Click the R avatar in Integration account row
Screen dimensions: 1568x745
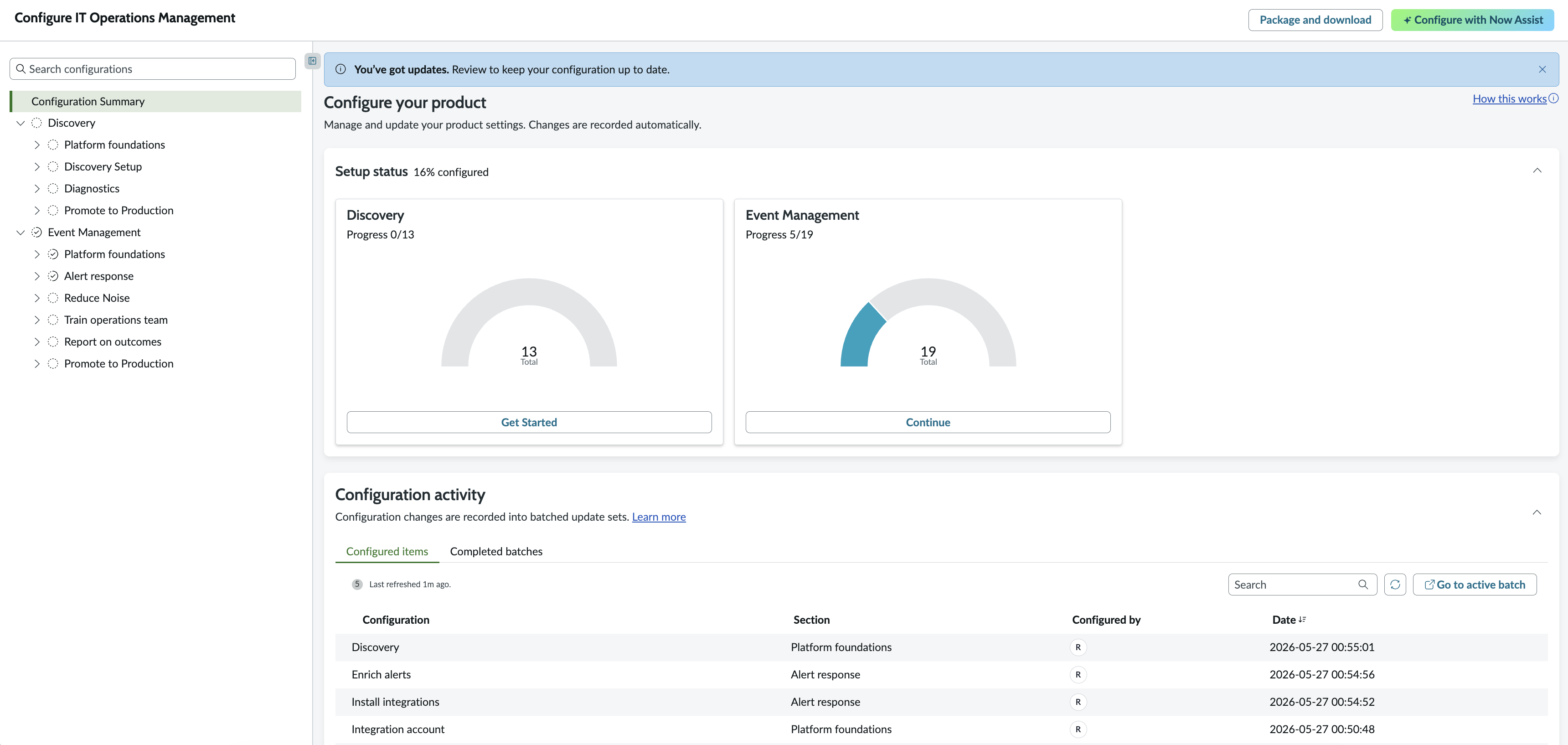click(1078, 729)
